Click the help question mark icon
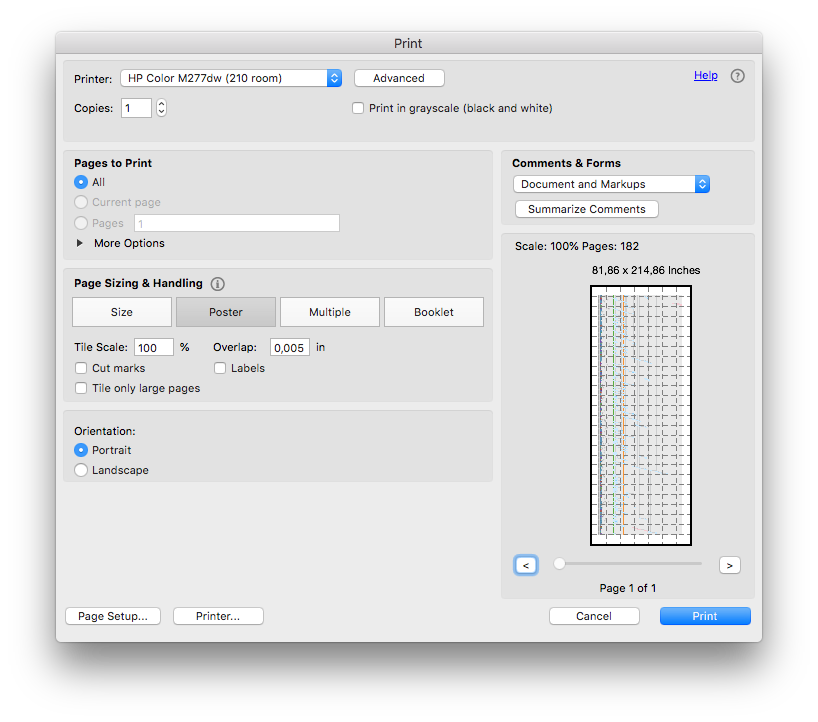The height and width of the screenshot is (722, 818). 737,76
